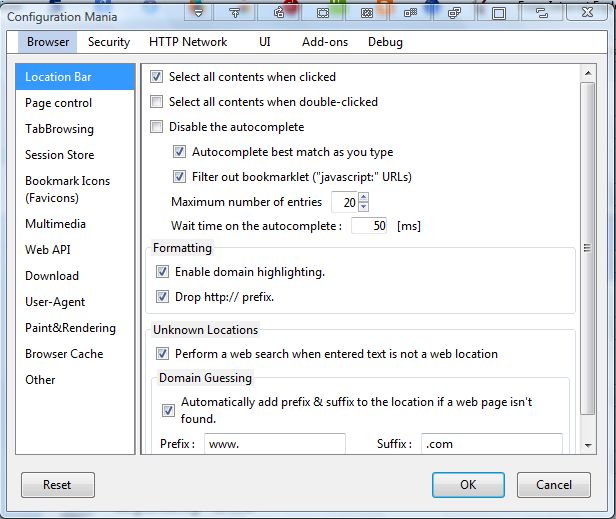The width and height of the screenshot is (616, 519).
Task: Click the Wait time on autocomplete field
Action: coord(369,226)
